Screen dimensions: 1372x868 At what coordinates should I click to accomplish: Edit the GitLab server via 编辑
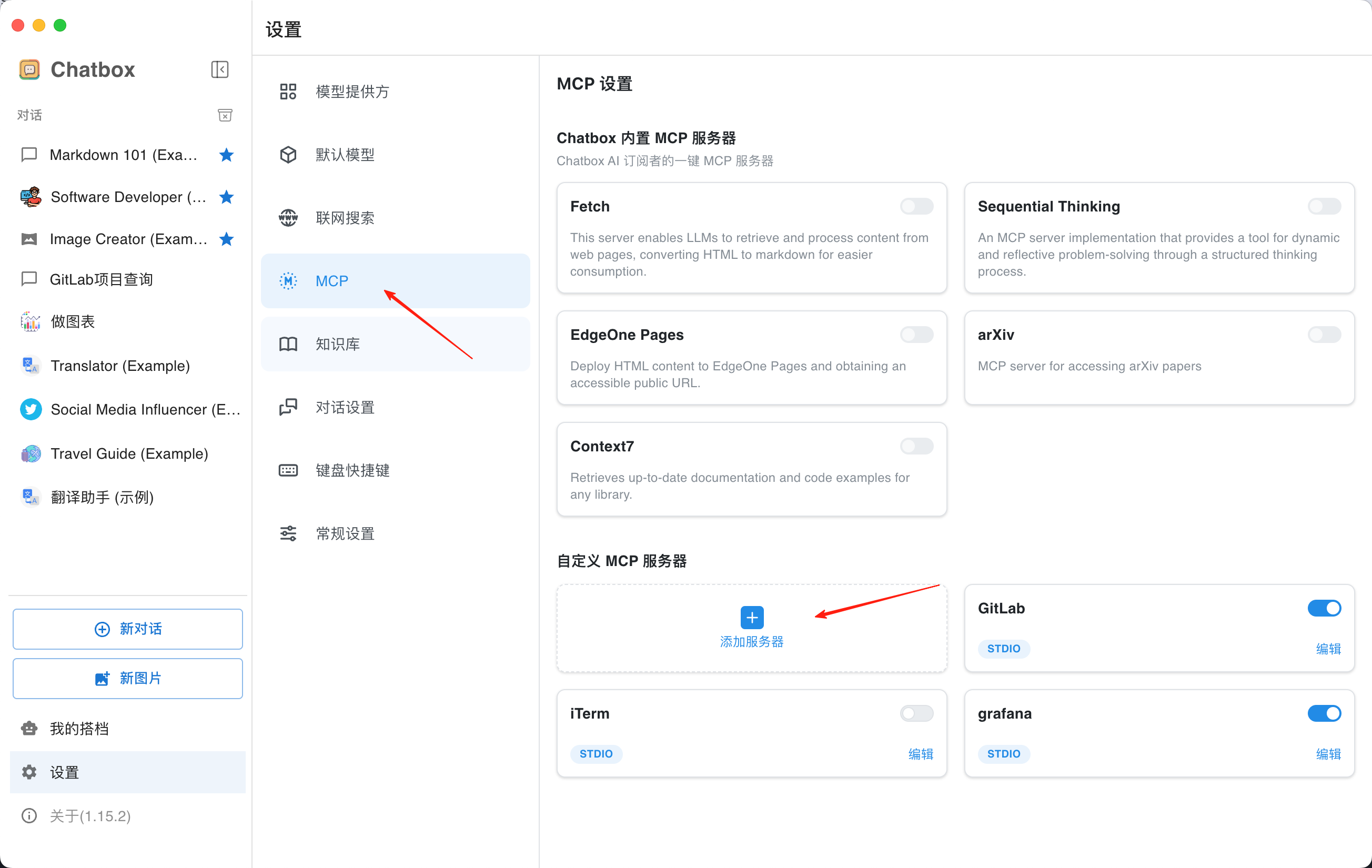[1328, 649]
